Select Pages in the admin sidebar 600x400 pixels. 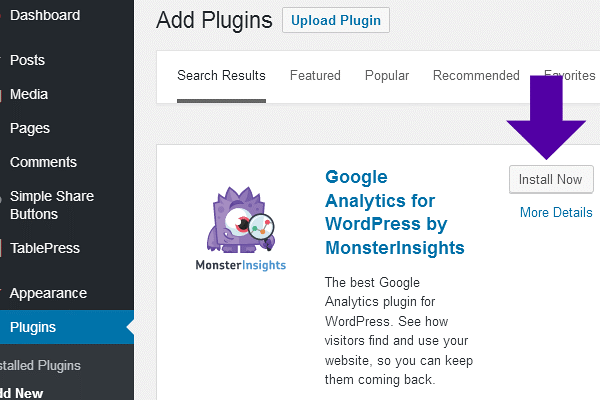pos(29,128)
